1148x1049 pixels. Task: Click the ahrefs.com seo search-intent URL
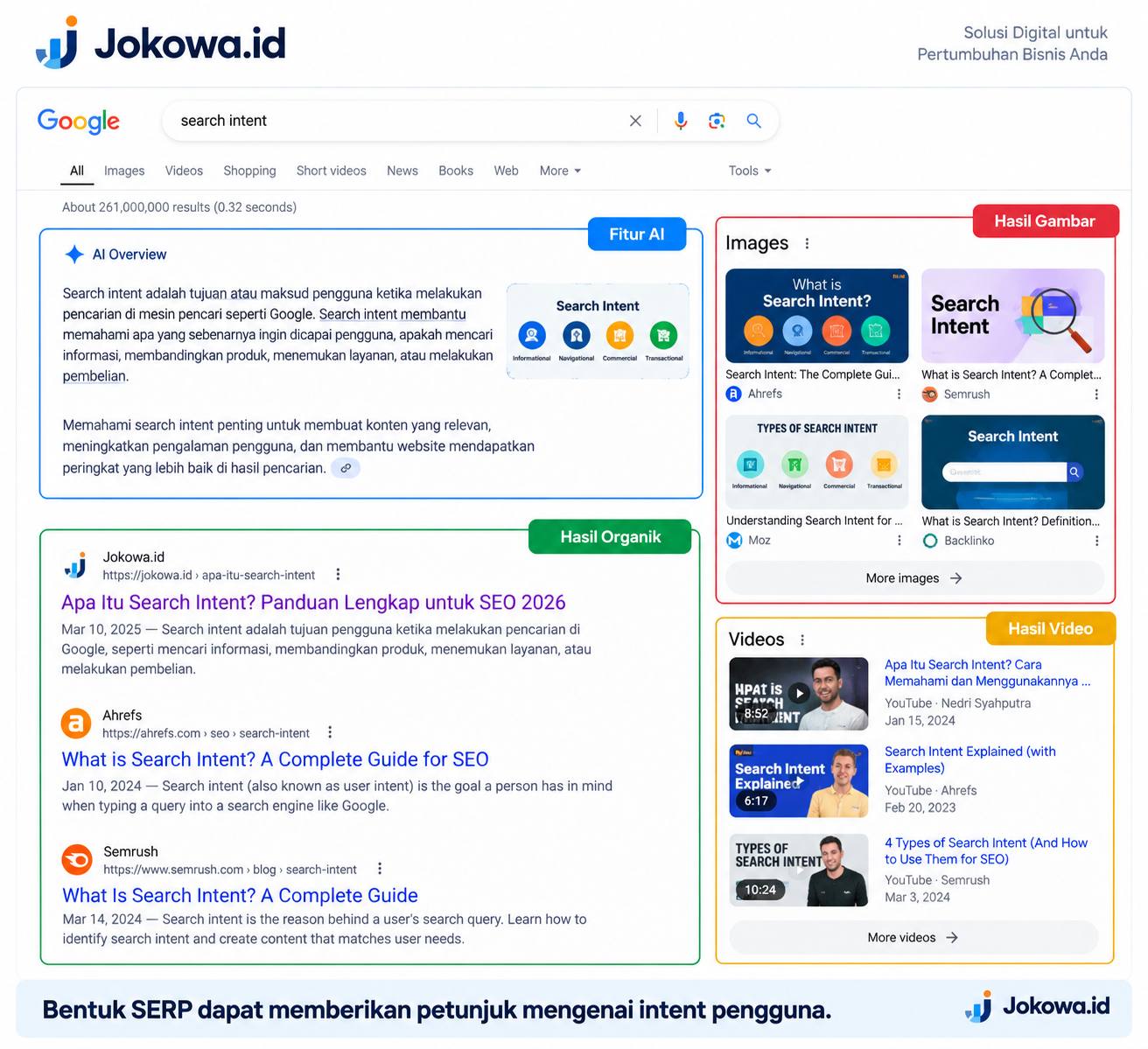coord(206,733)
